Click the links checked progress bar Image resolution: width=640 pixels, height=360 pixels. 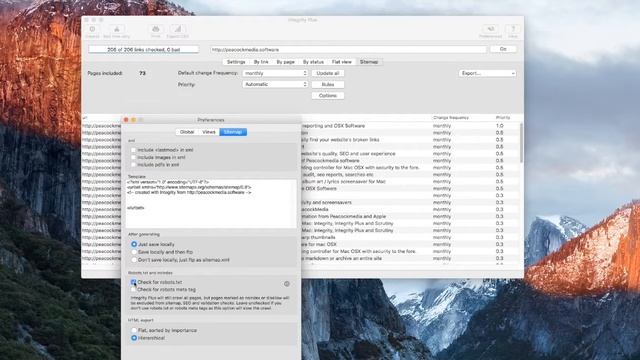pos(144,49)
